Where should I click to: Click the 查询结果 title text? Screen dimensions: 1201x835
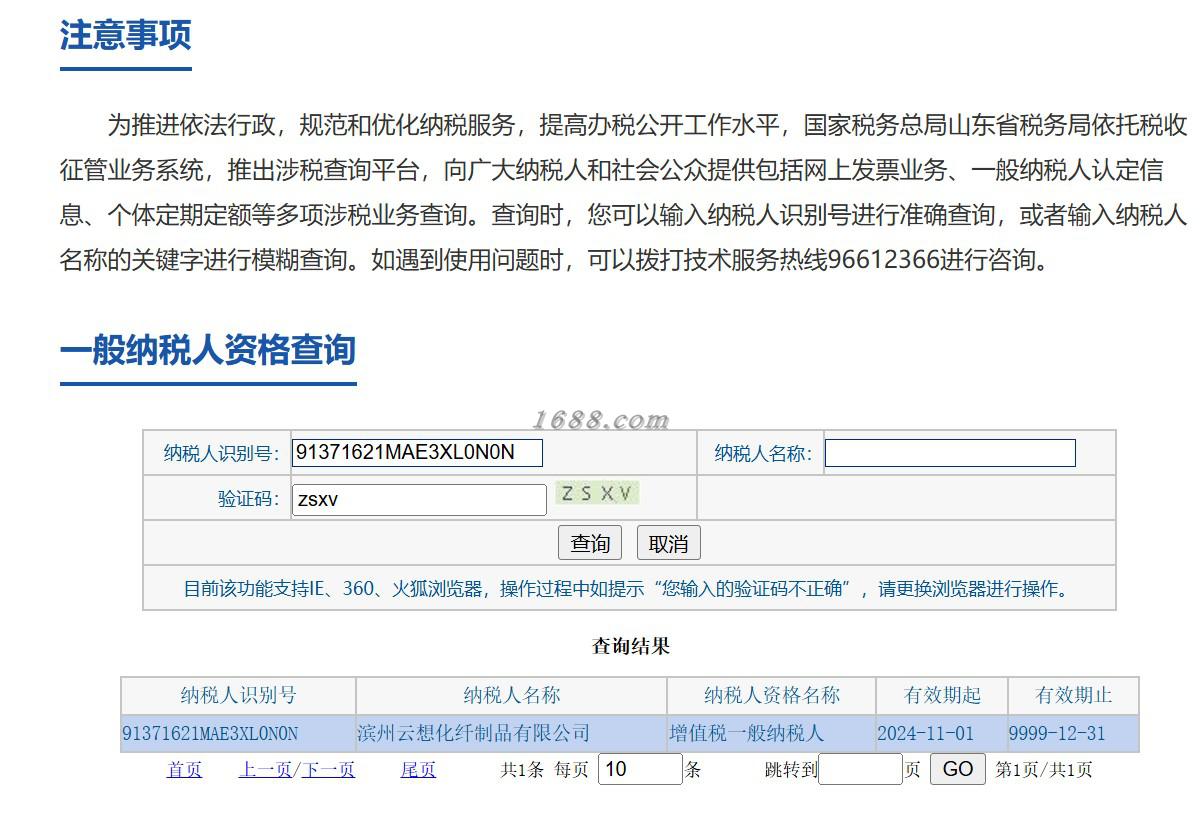[630, 646]
